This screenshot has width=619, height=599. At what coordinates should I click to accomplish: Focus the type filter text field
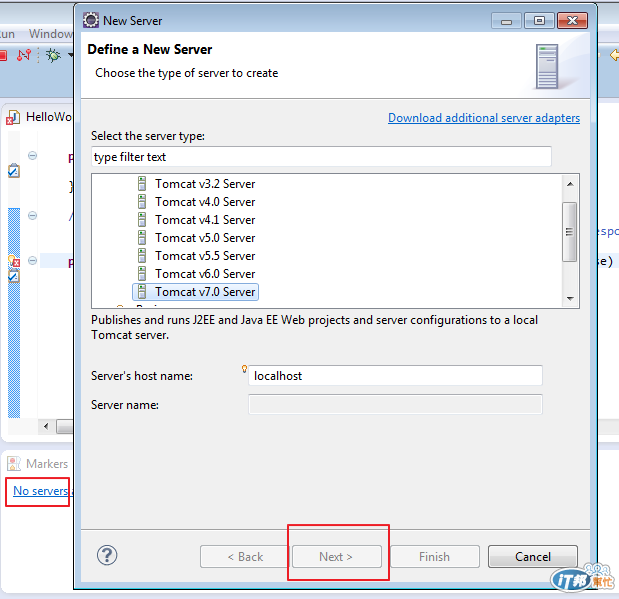click(x=321, y=157)
